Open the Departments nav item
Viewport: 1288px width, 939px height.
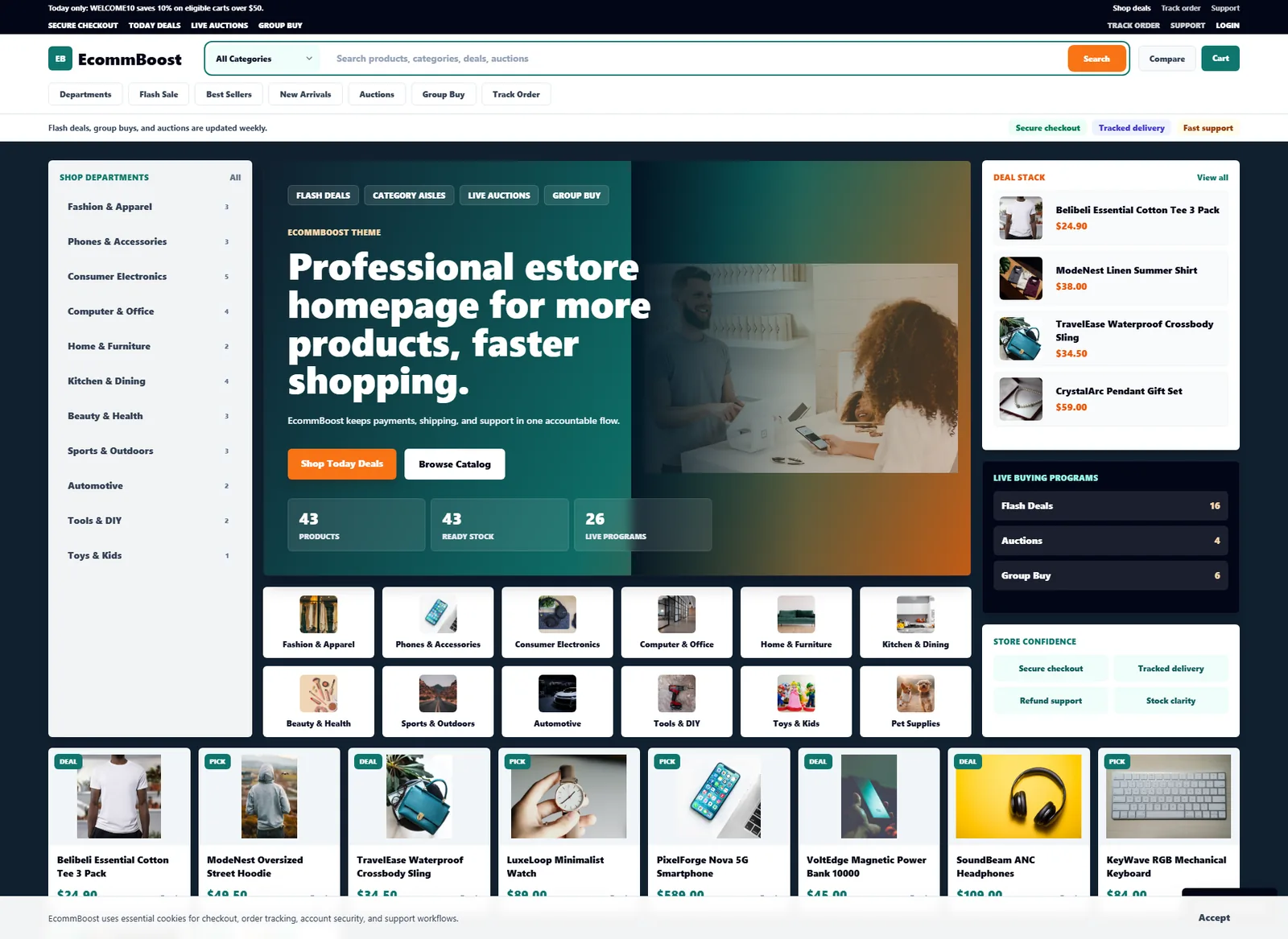[85, 94]
